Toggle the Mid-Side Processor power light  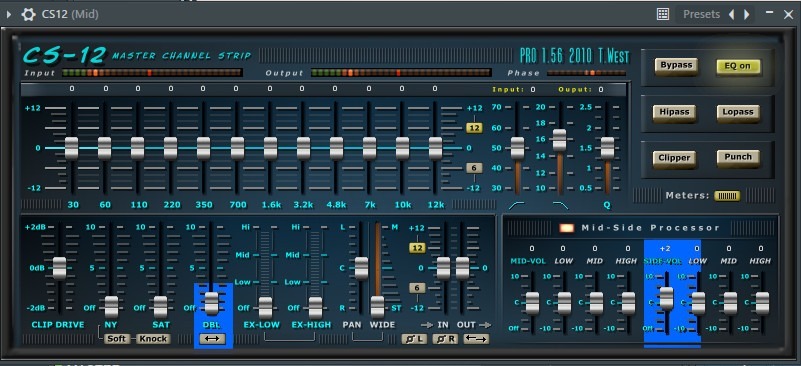tap(567, 228)
